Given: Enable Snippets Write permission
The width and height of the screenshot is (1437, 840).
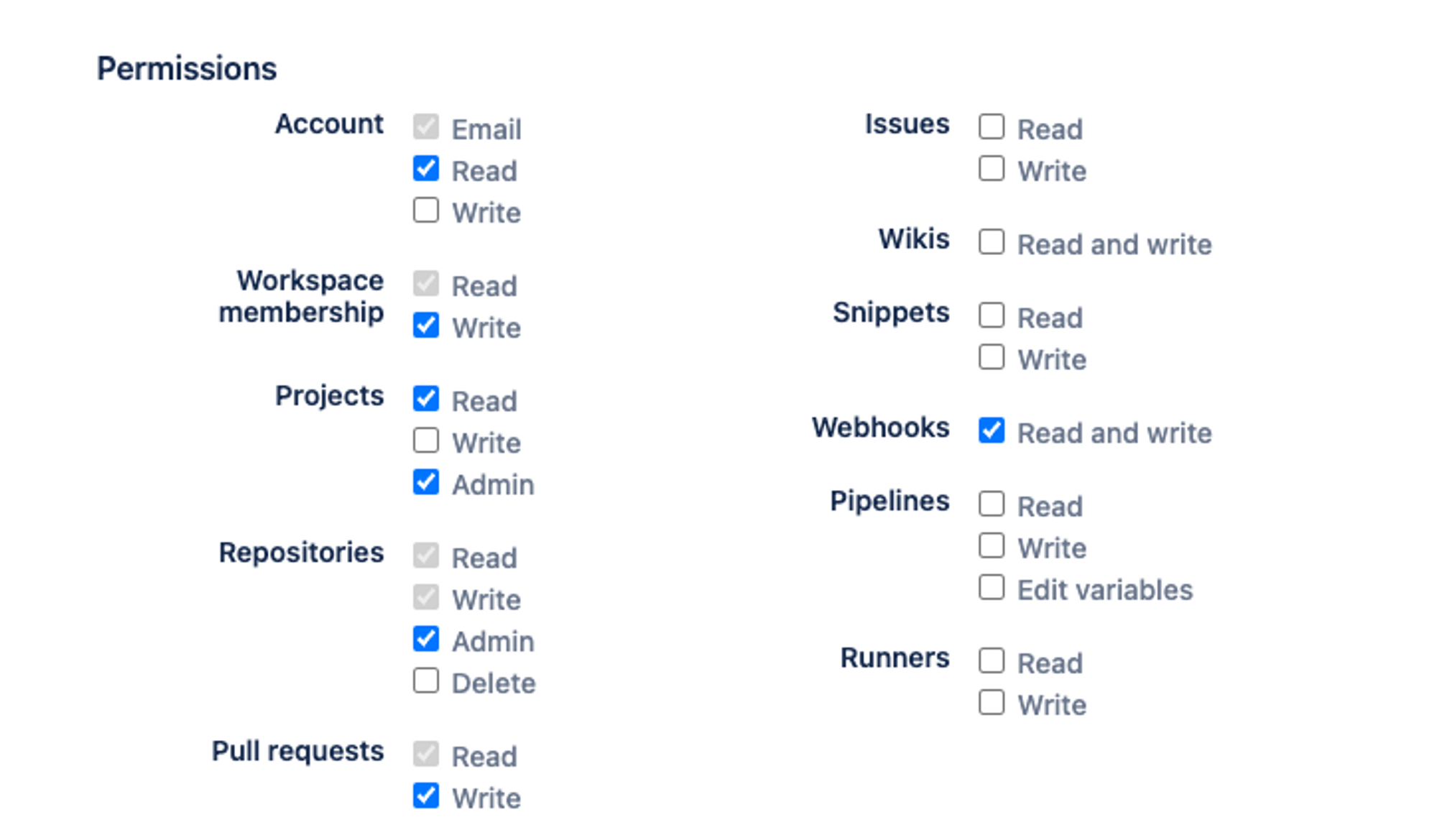Looking at the screenshot, I should [x=992, y=357].
